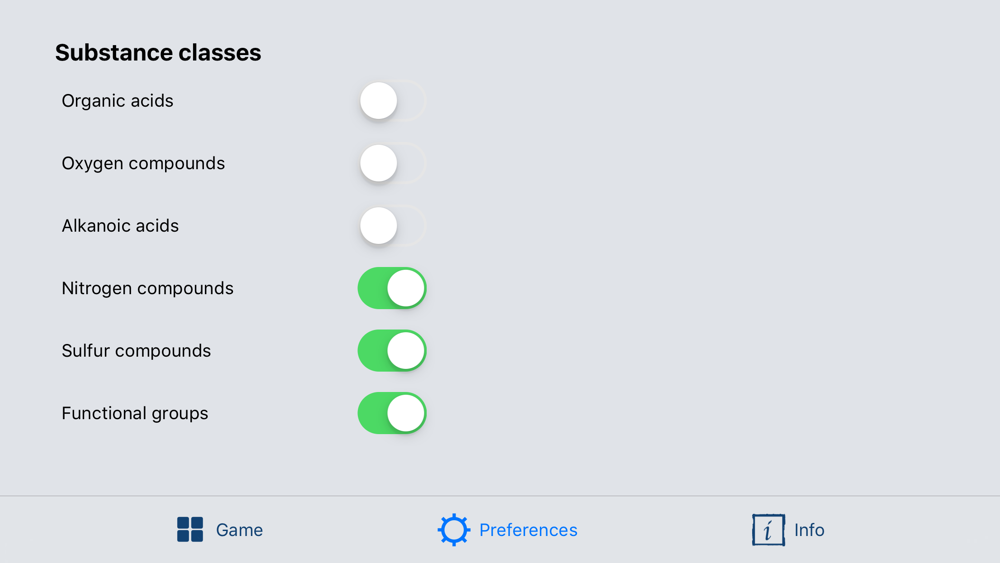Image resolution: width=1000 pixels, height=563 pixels.
Task: Click the Nitrogen compounds label
Action: point(147,288)
